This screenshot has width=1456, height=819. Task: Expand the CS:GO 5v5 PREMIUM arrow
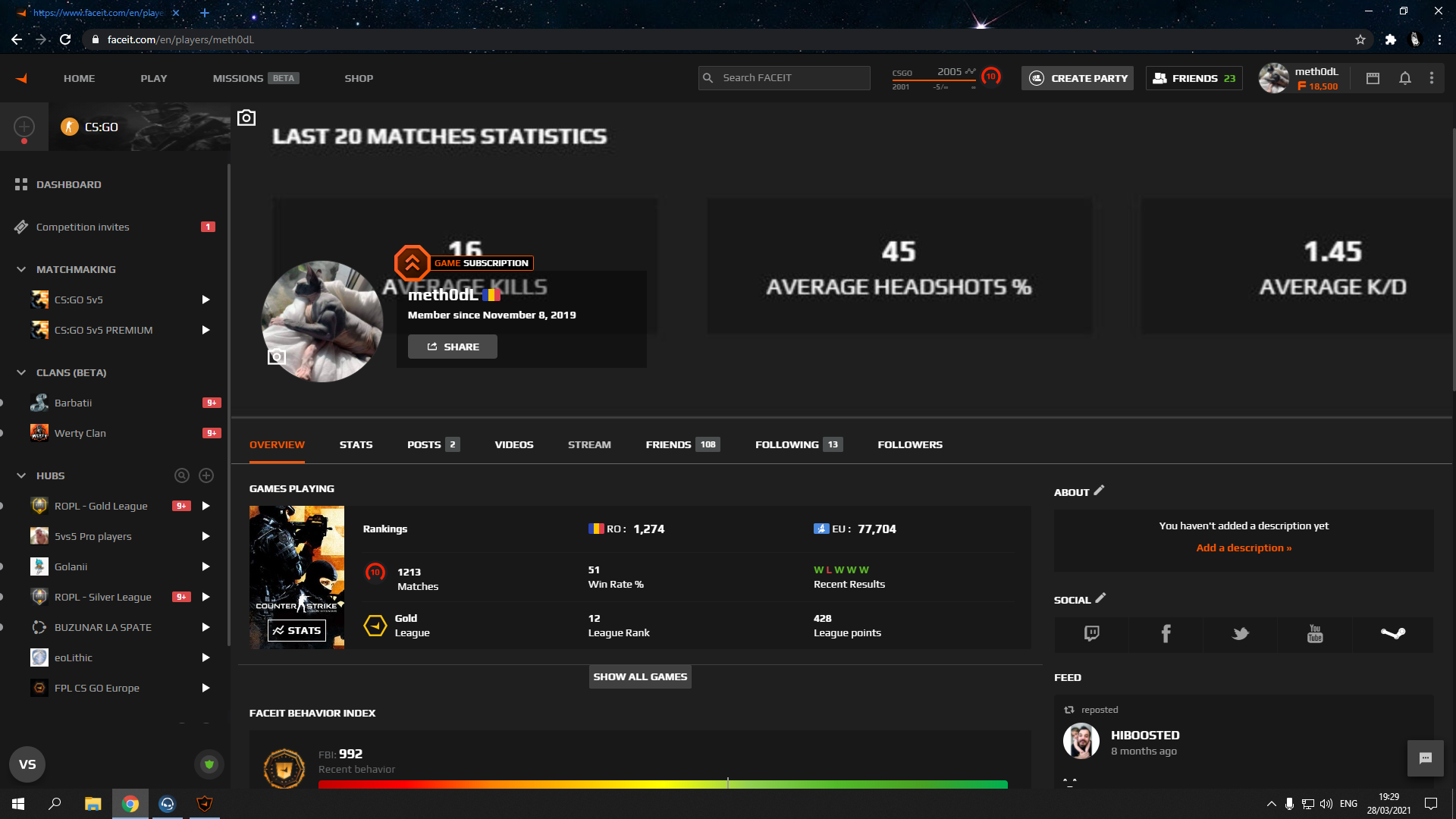(206, 330)
